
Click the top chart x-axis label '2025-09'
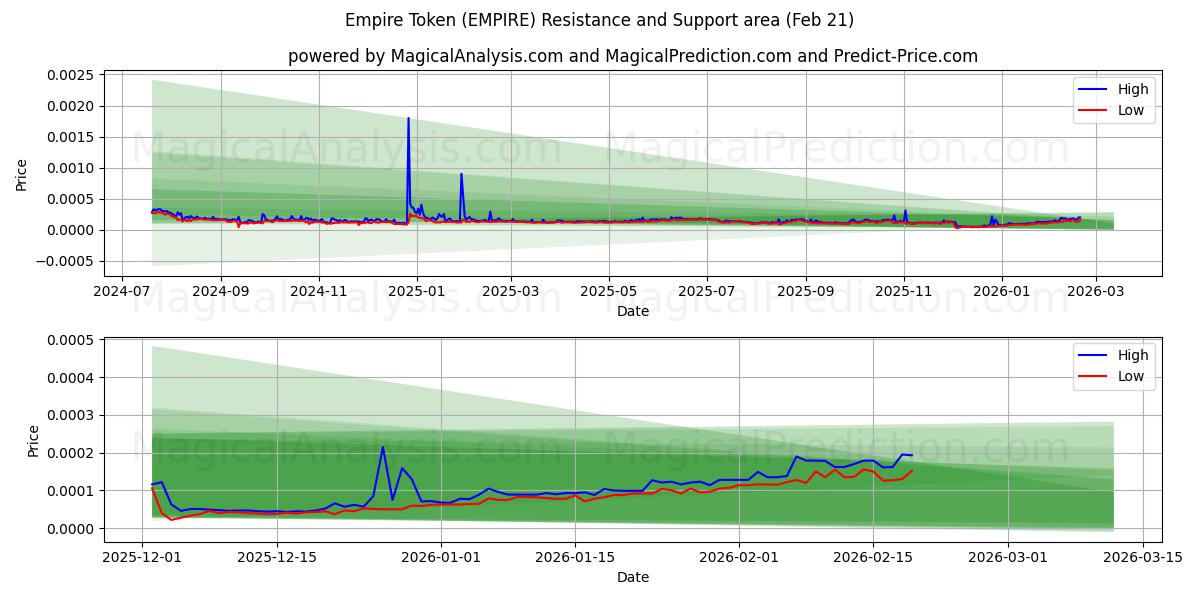pyautogui.click(x=806, y=290)
